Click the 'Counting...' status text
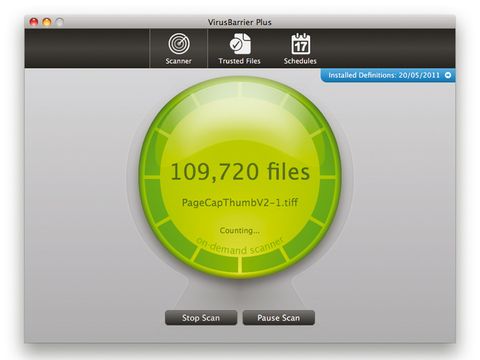The image size is (480, 360). pos(239,230)
